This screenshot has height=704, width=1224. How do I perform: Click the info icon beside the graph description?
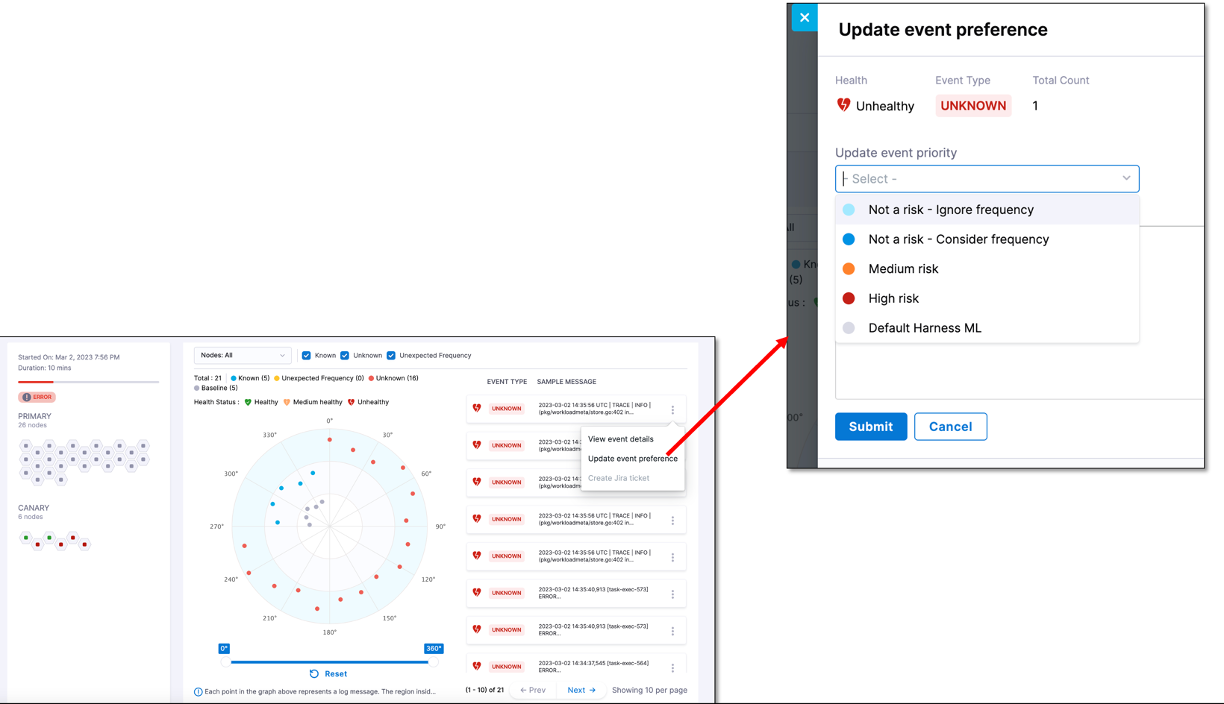198,691
